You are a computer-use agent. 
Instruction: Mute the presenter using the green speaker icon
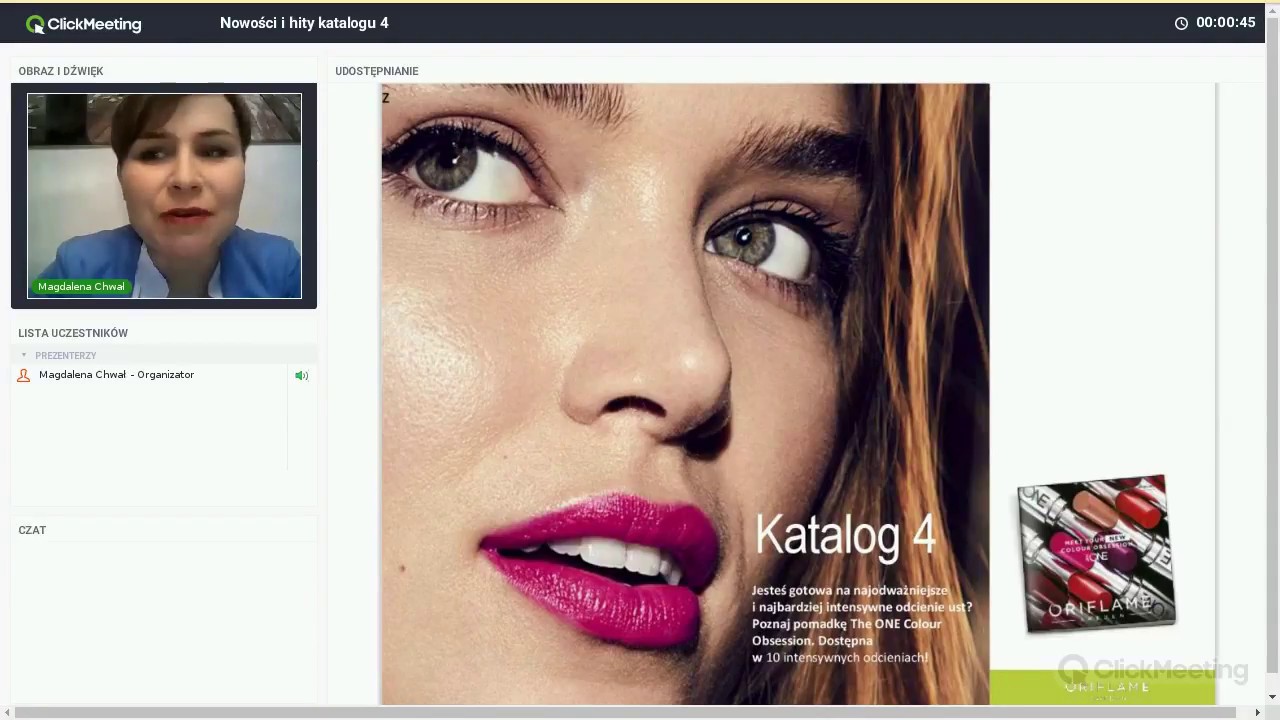(301, 376)
